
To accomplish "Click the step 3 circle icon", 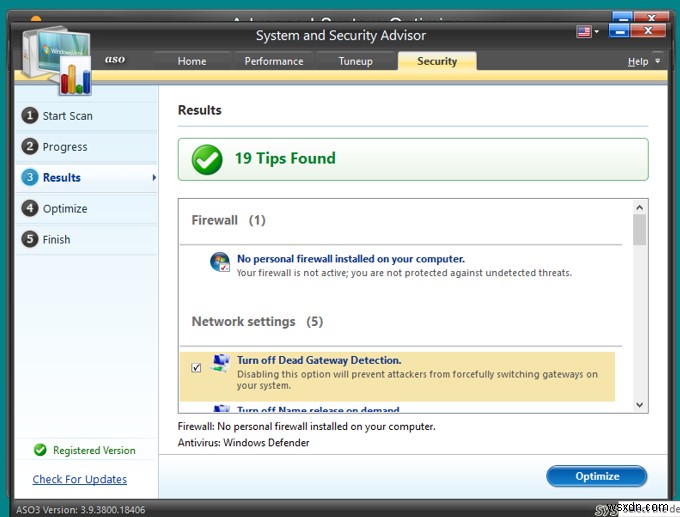I will (29, 177).
